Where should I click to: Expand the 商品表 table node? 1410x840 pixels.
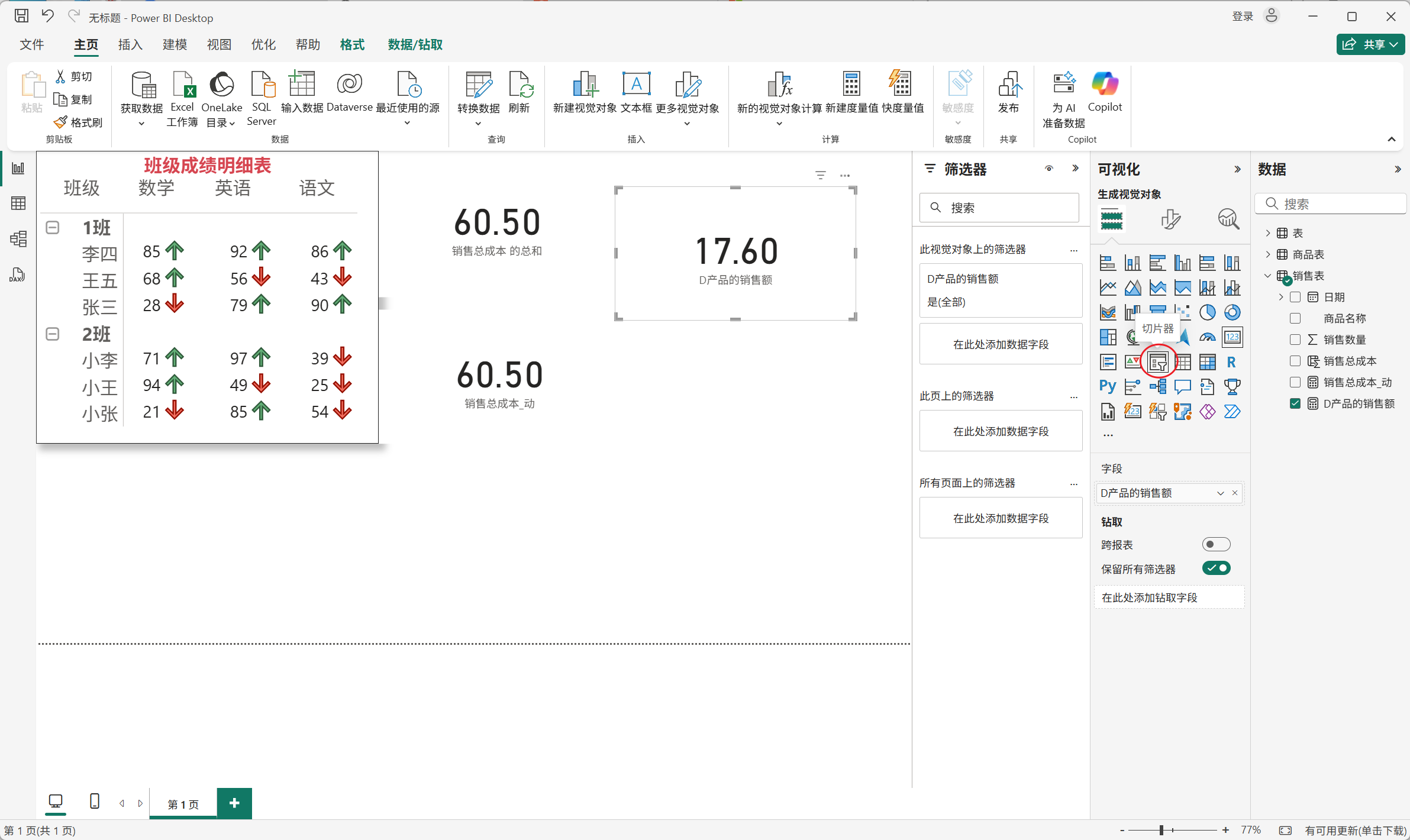(1268, 254)
